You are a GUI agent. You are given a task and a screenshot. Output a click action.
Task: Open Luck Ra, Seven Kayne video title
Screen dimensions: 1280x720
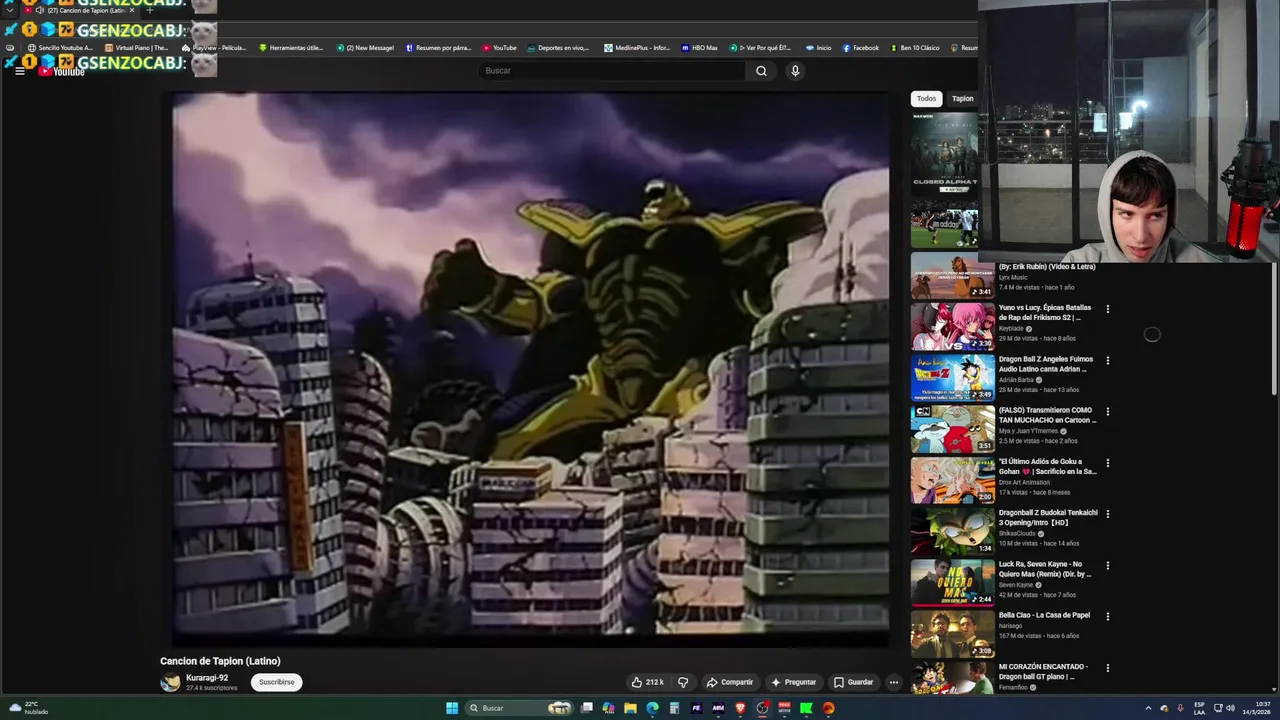coord(1045,569)
